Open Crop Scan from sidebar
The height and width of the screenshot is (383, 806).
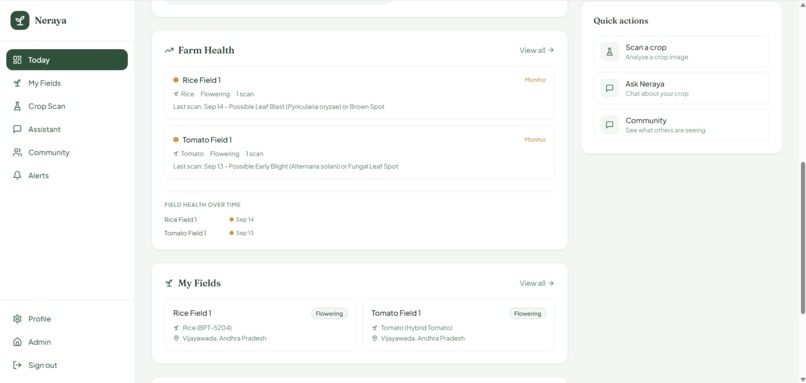click(67, 106)
